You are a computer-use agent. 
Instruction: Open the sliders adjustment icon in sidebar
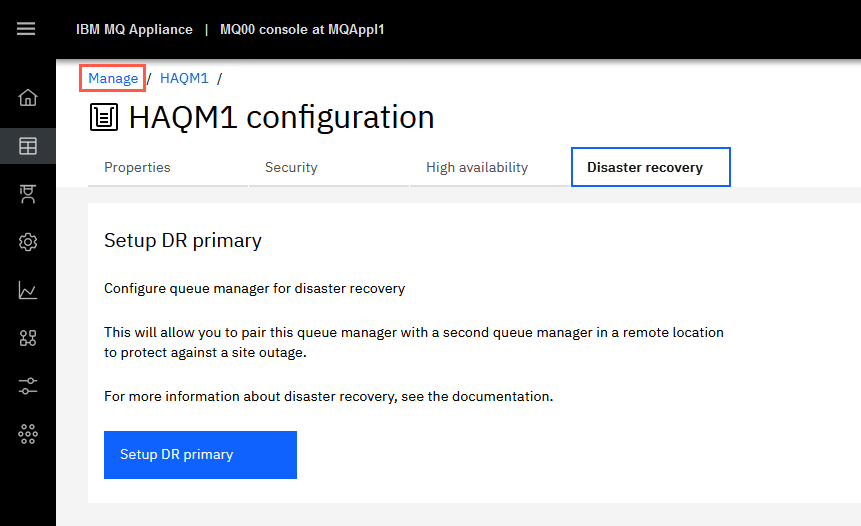tap(27, 386)
